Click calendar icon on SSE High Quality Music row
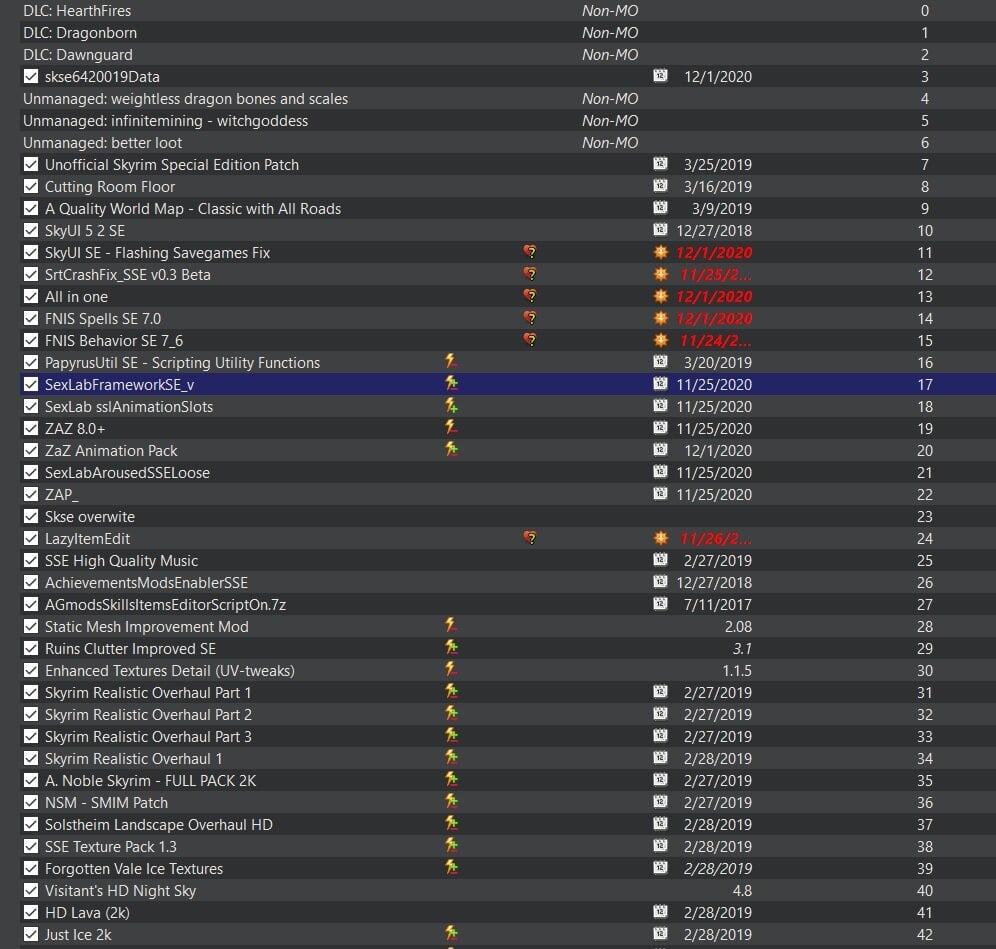This screenshot has width=996, height=949. pos(661,560)
